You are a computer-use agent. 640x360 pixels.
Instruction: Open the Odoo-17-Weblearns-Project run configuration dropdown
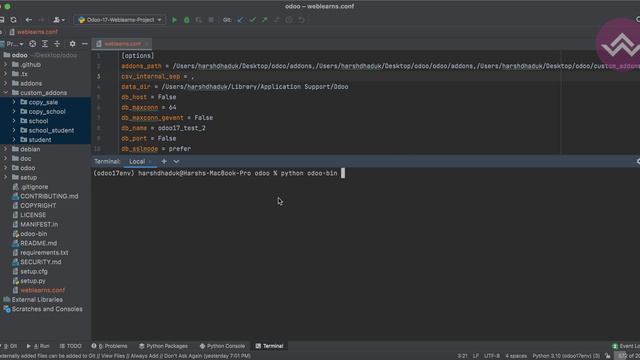coord(120,20)
